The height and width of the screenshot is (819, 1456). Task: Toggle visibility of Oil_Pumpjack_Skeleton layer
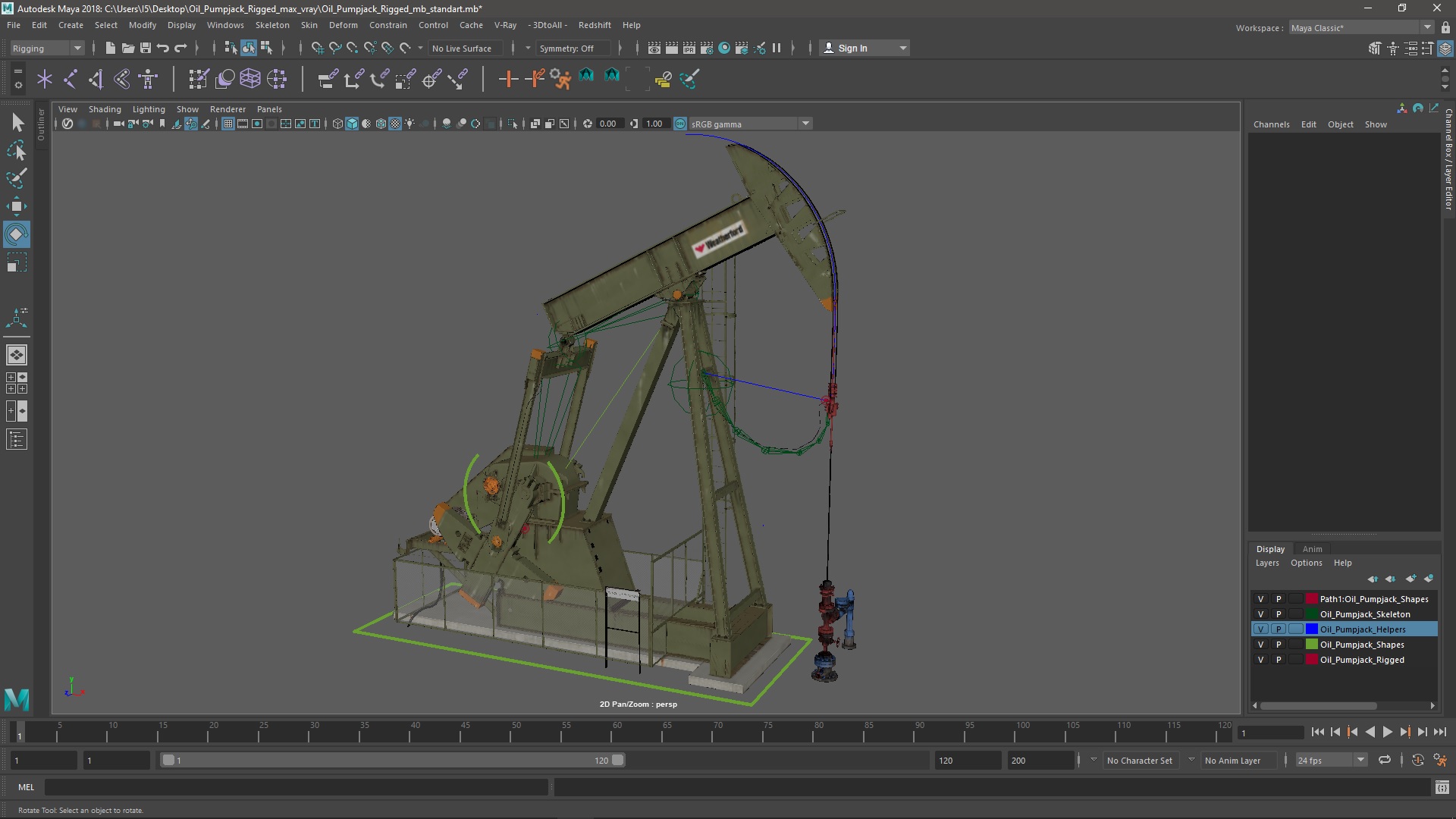pos(1260,614)
